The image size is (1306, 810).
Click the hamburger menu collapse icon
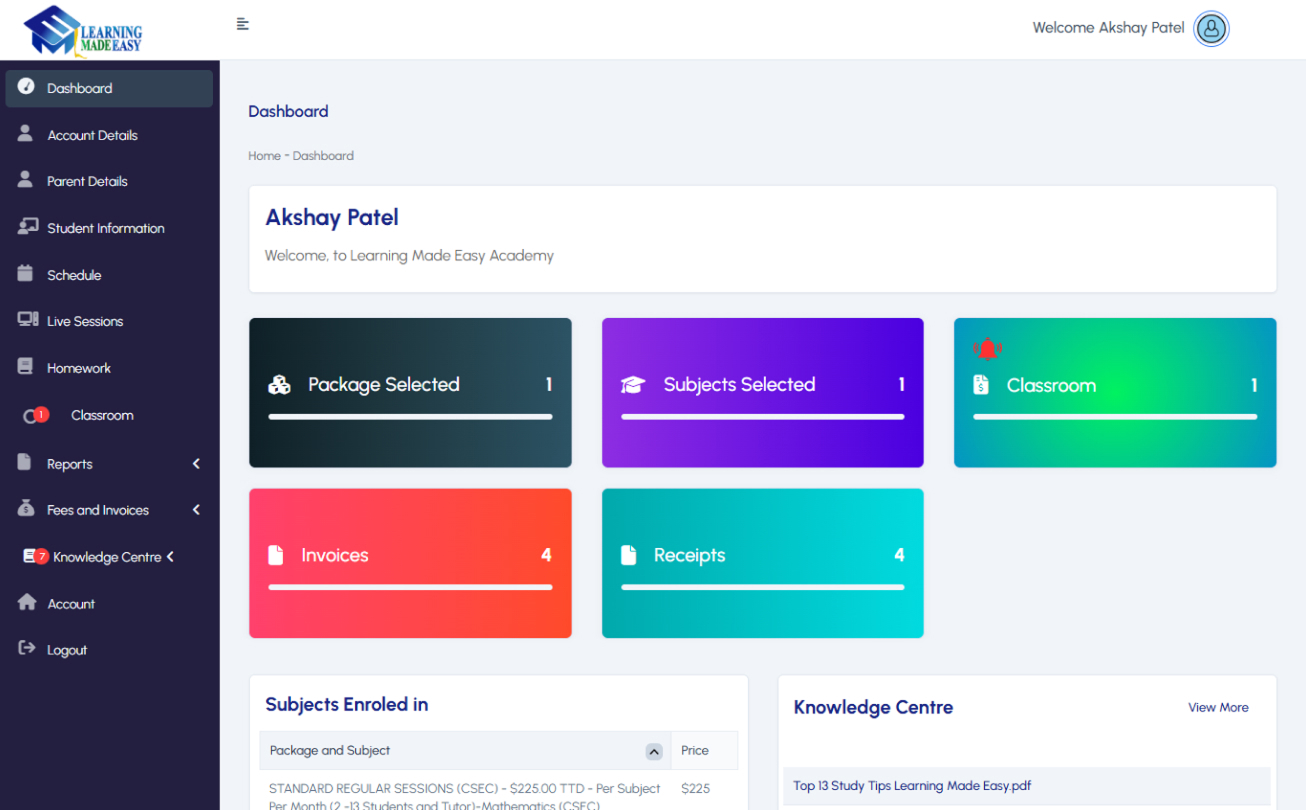242,24
